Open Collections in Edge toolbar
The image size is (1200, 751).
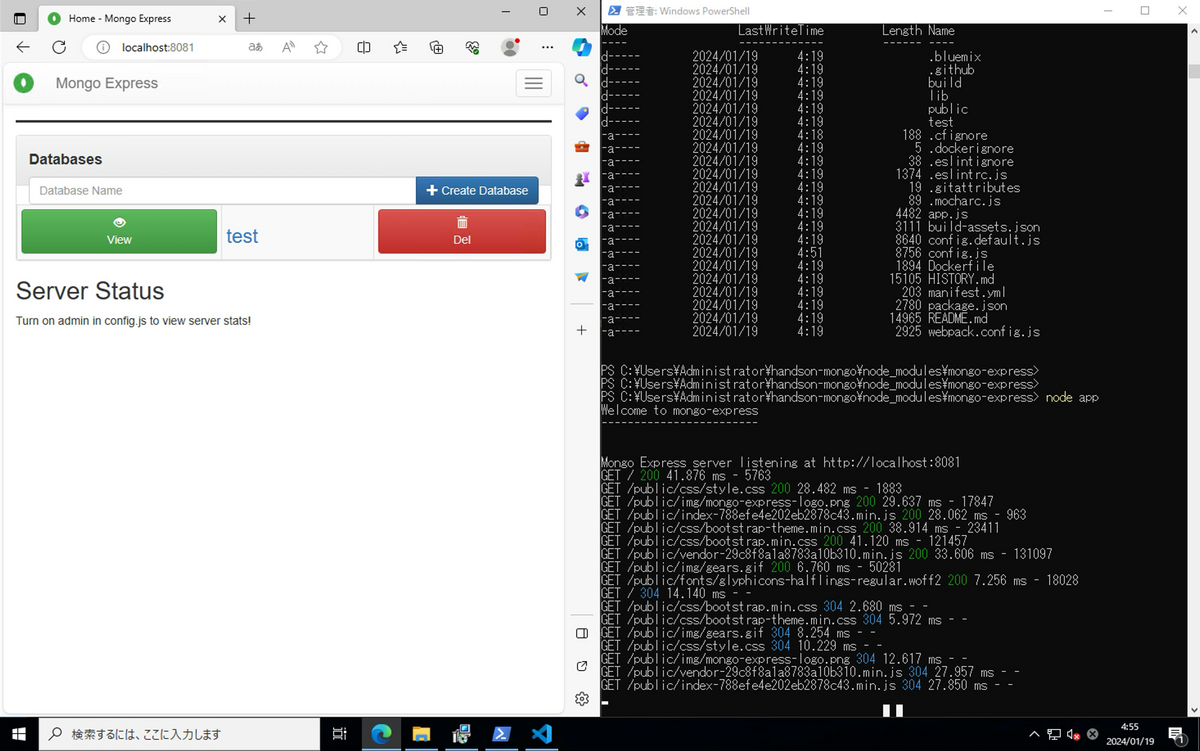point(436,47)
